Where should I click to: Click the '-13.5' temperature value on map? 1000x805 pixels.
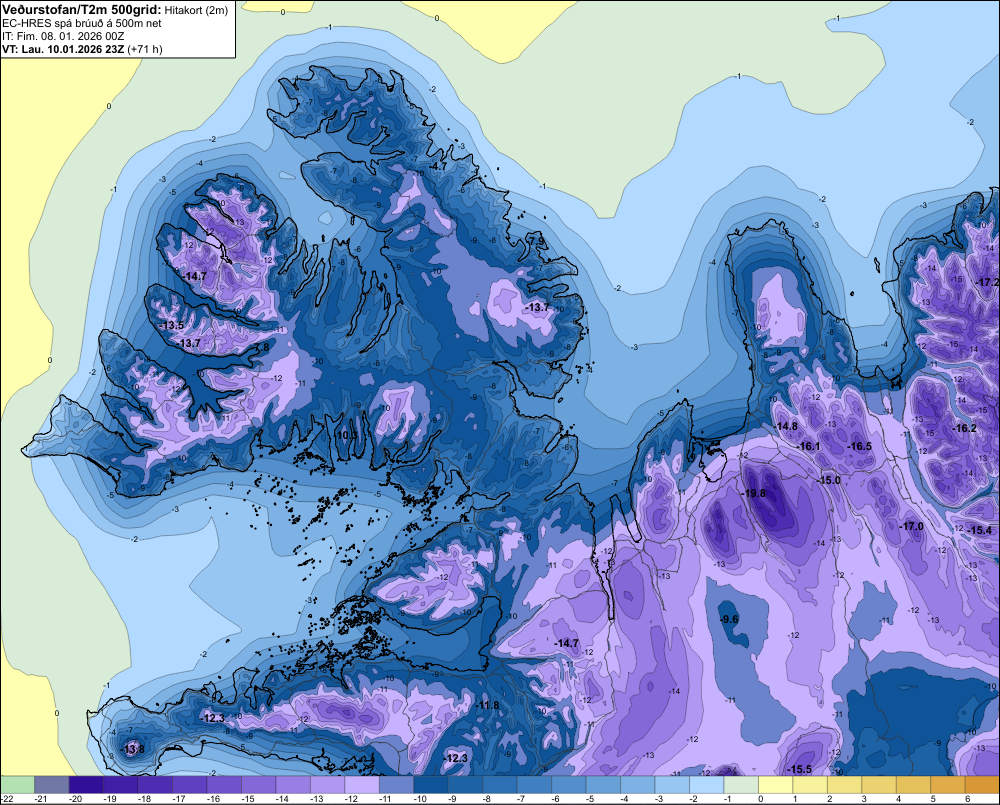point(172,325)
